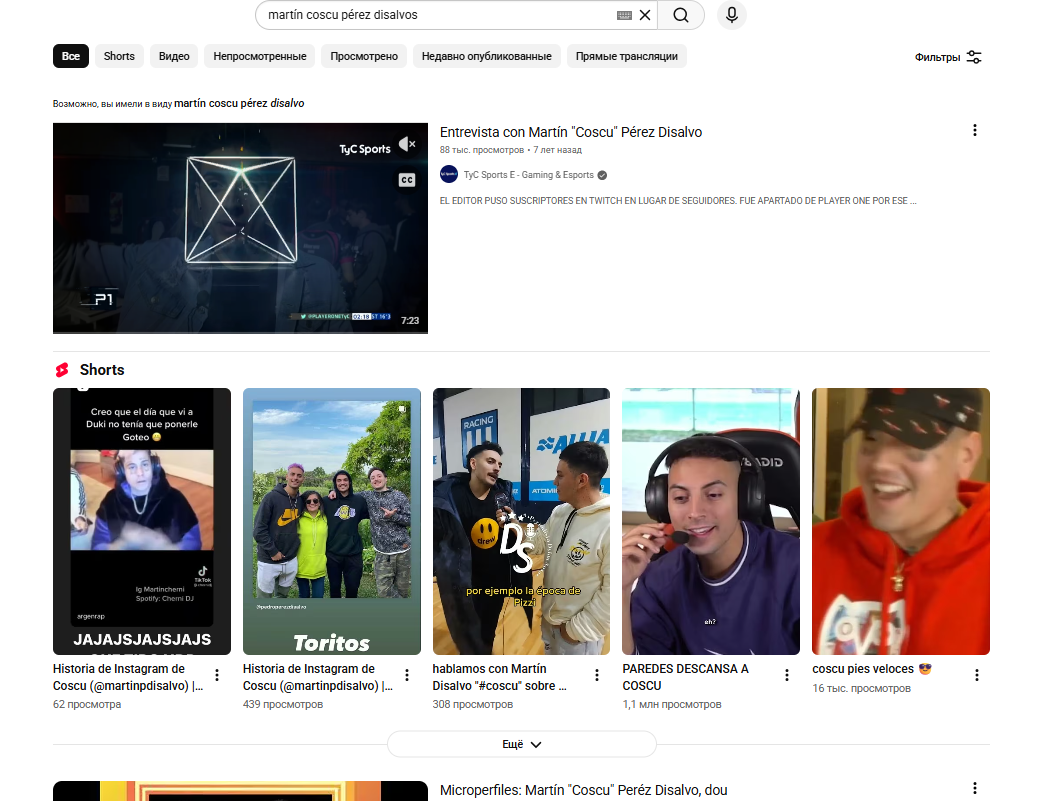1043x801 pixels.
Task: Select the Shorts filter chip
Action: click(119, 56)
